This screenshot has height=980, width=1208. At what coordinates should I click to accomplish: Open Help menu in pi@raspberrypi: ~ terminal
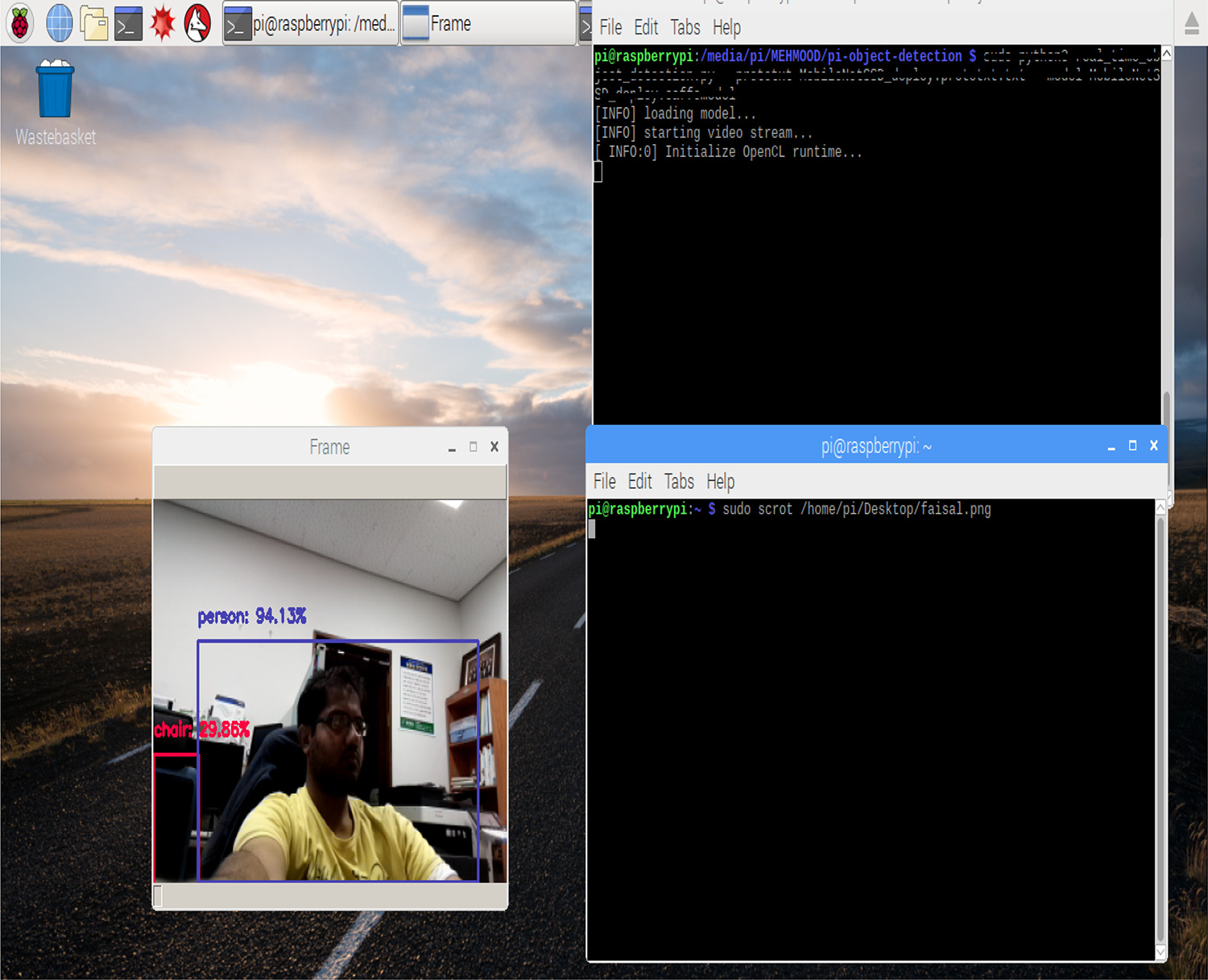(x=721, y=482)
